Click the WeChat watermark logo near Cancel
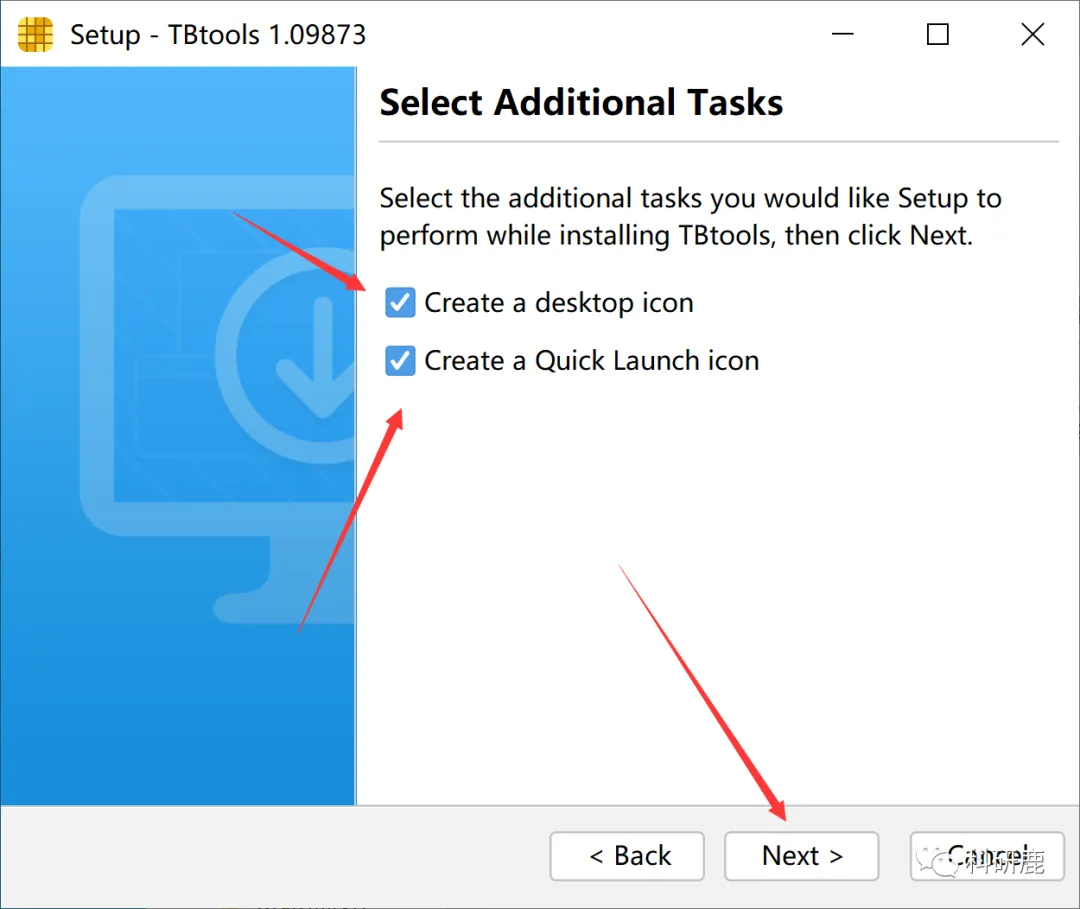 pos(938,861)
